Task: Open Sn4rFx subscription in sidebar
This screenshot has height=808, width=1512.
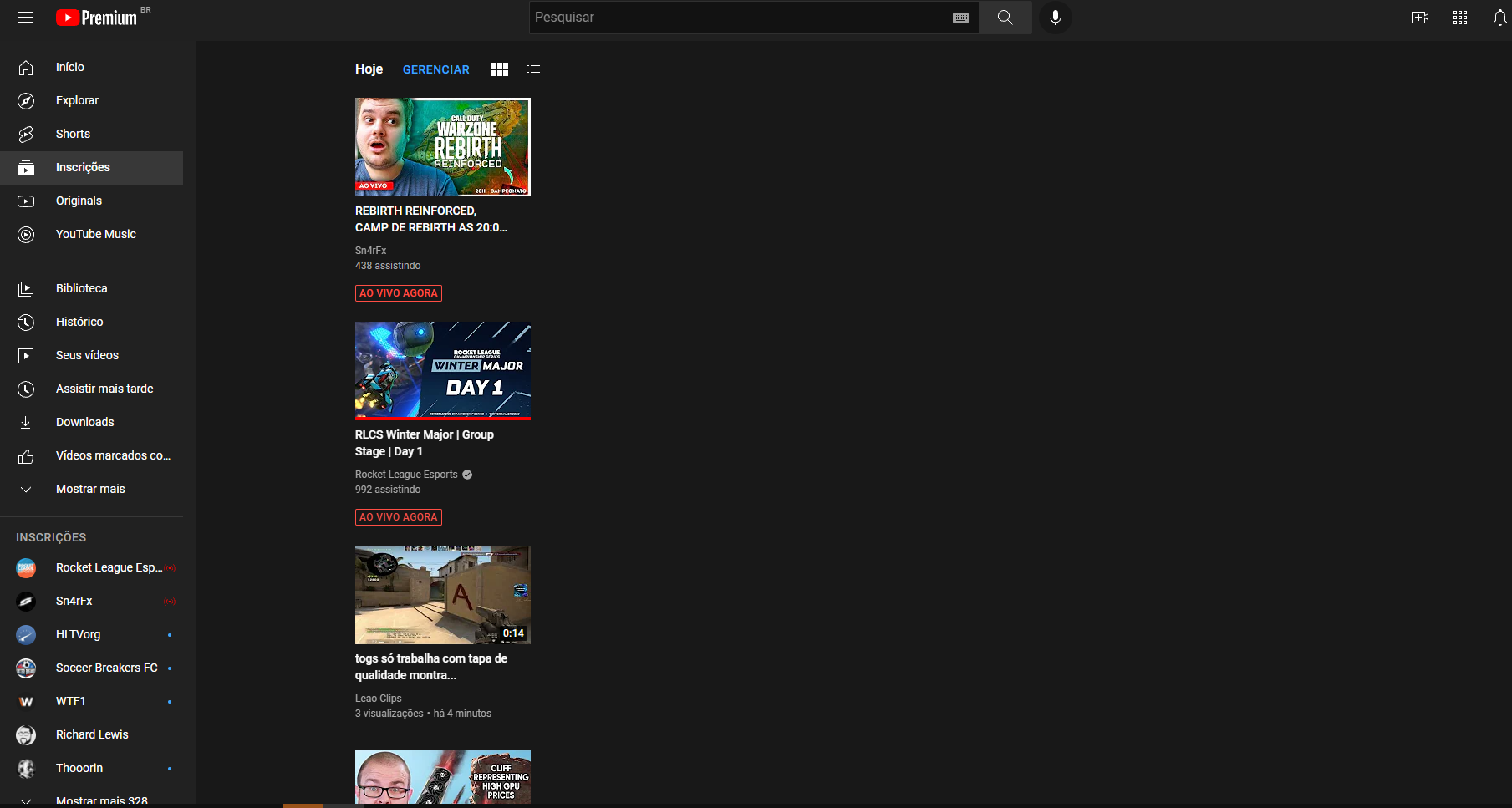Action: tap(92, 601)
